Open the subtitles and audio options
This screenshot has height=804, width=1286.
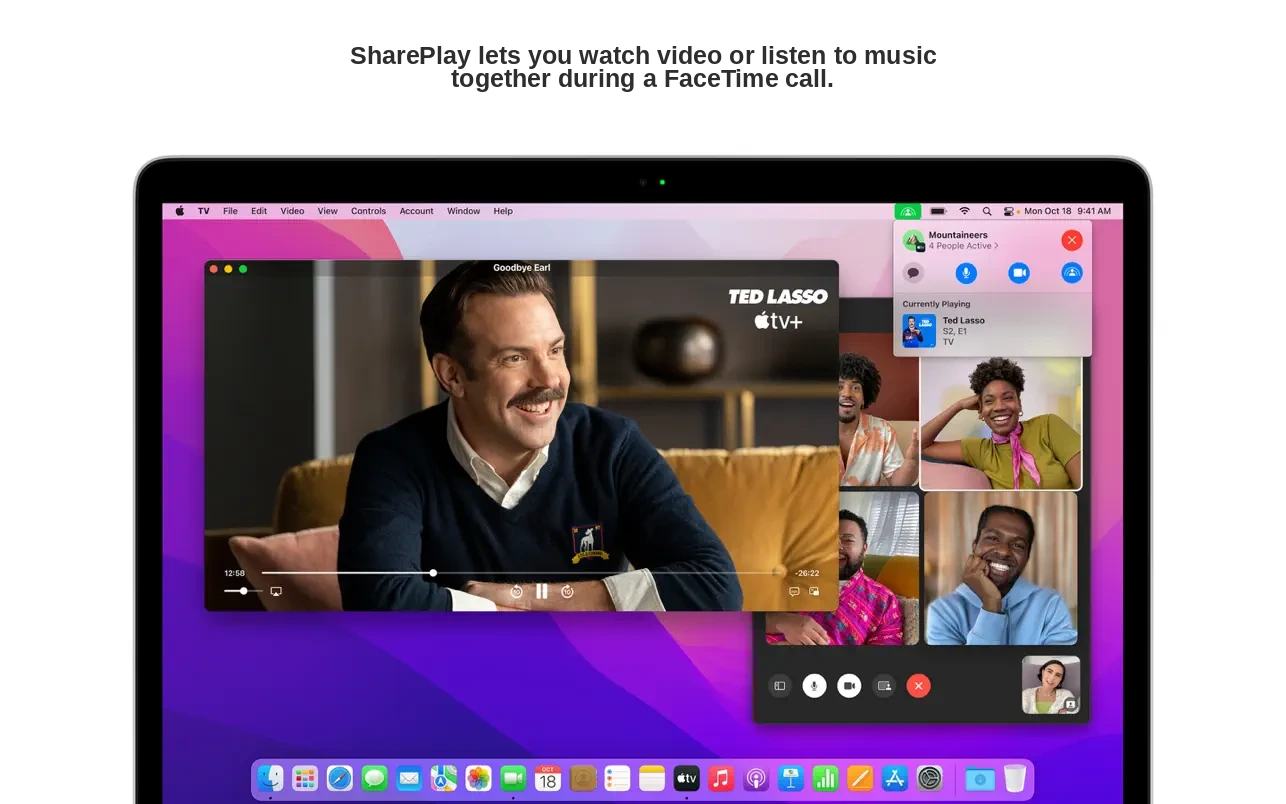click(x=794, y=591)
